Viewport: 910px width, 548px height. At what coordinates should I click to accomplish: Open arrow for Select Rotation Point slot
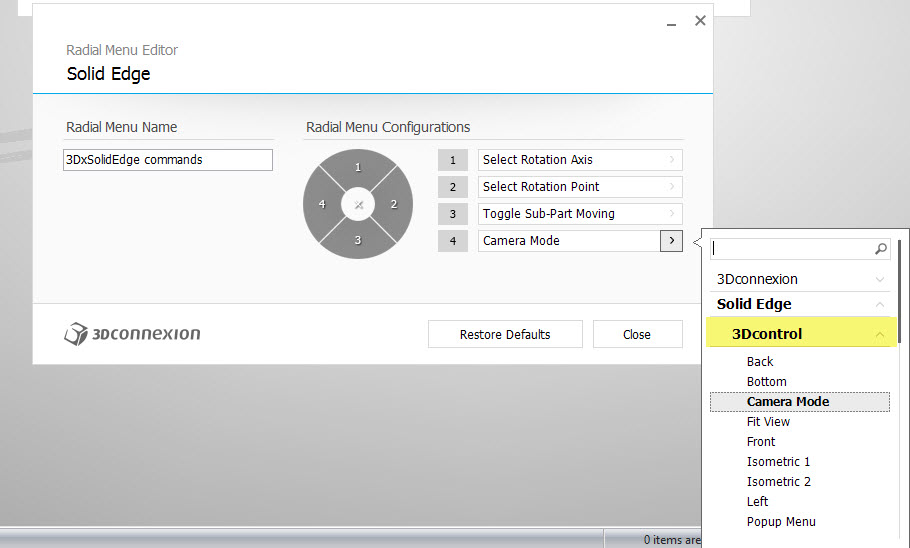tap(671, 186)
